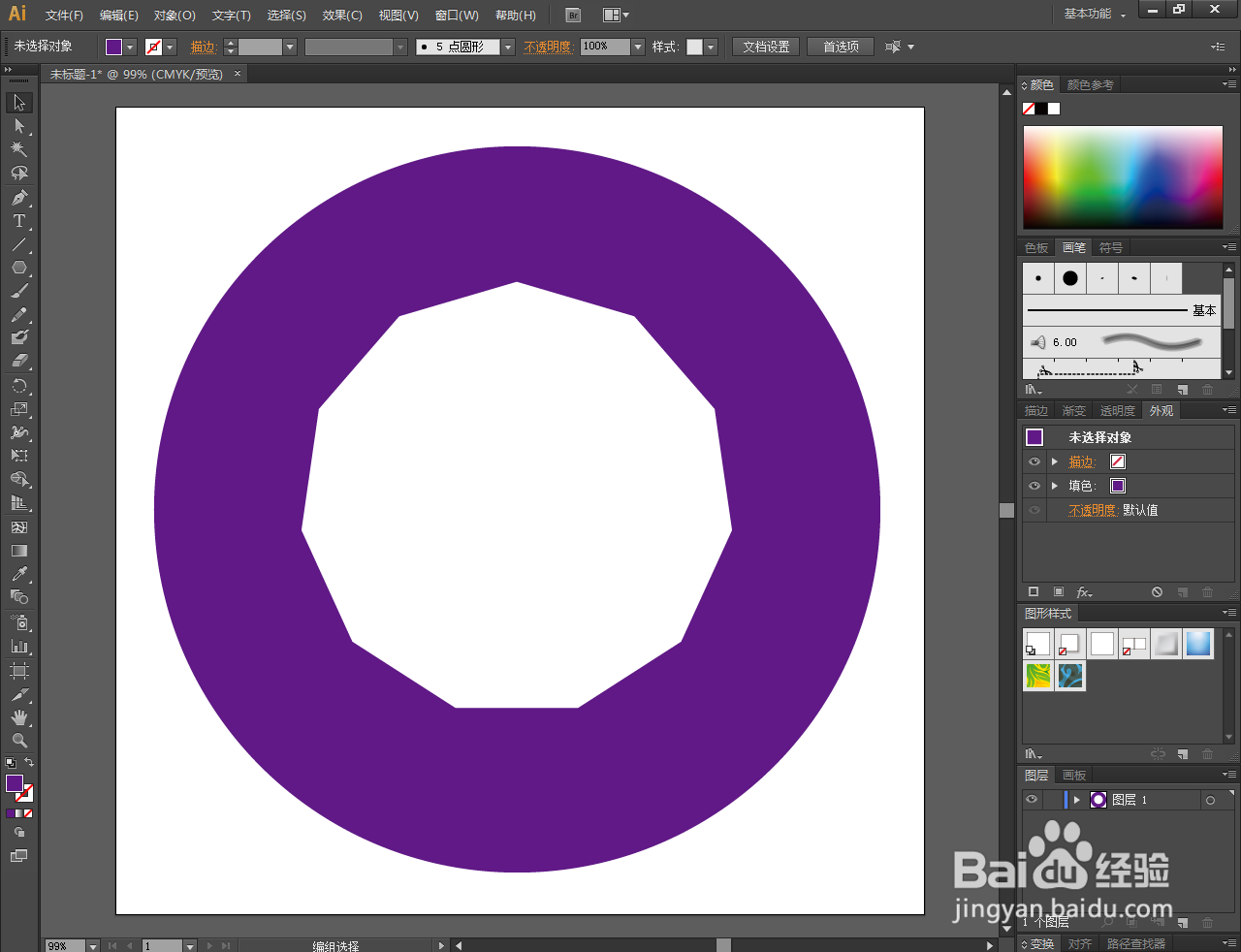Select the Lasso tool
The height and width of the screenshot is (952, 1241).
pyautogui.click(x=19, y=173)
